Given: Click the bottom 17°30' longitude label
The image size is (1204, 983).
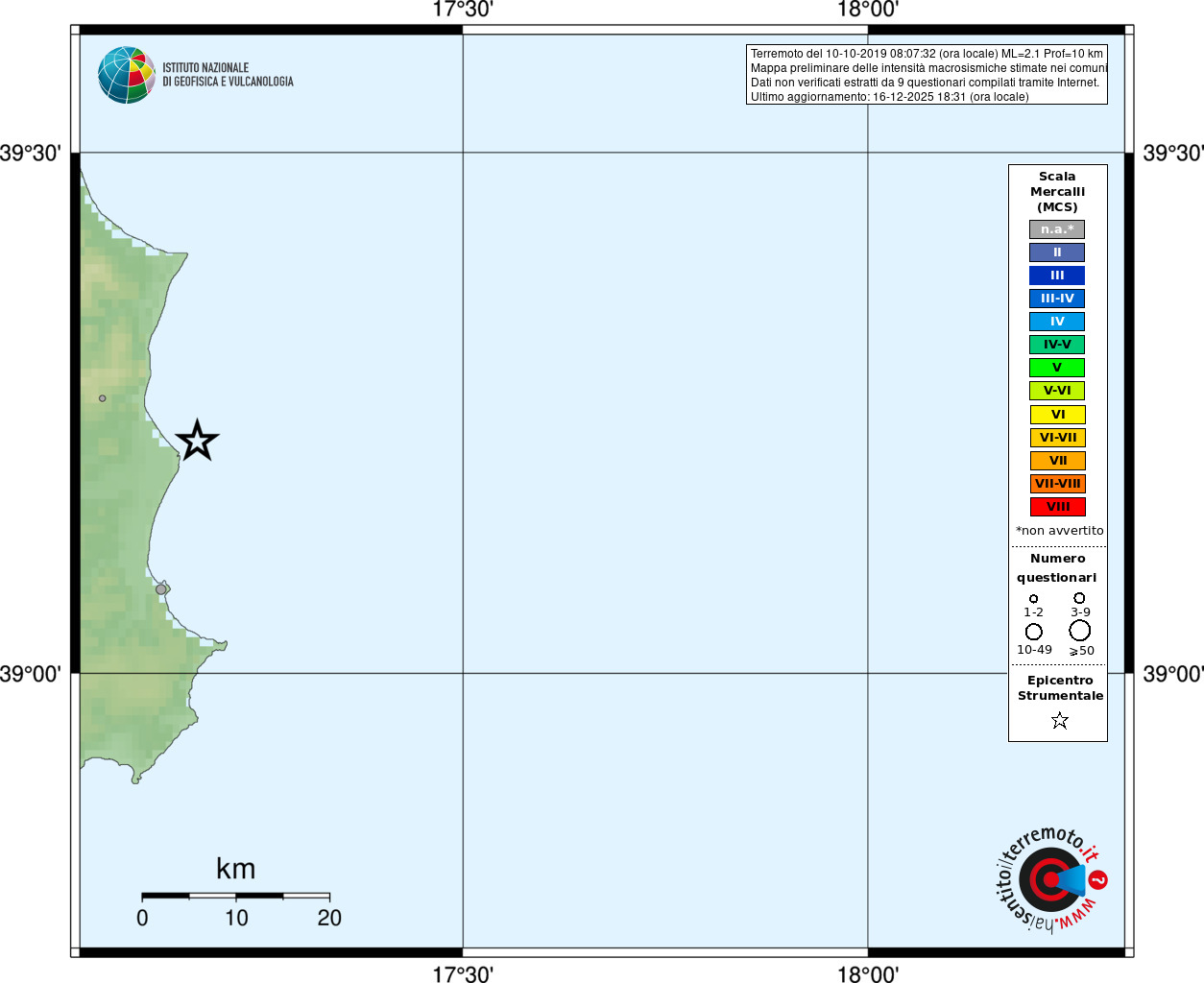Looking at the screenshot, I should (x=463, y=974).
